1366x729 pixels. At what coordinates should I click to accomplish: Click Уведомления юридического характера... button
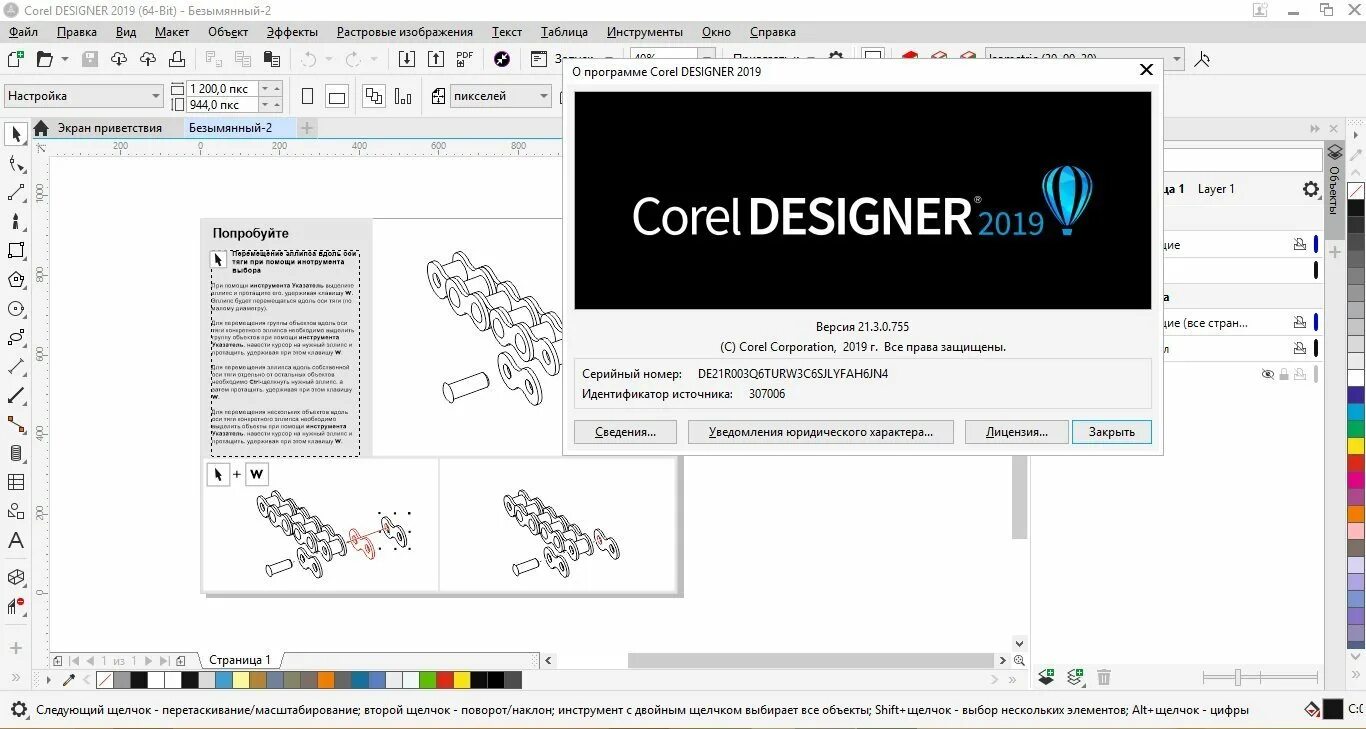click(820, 432)
